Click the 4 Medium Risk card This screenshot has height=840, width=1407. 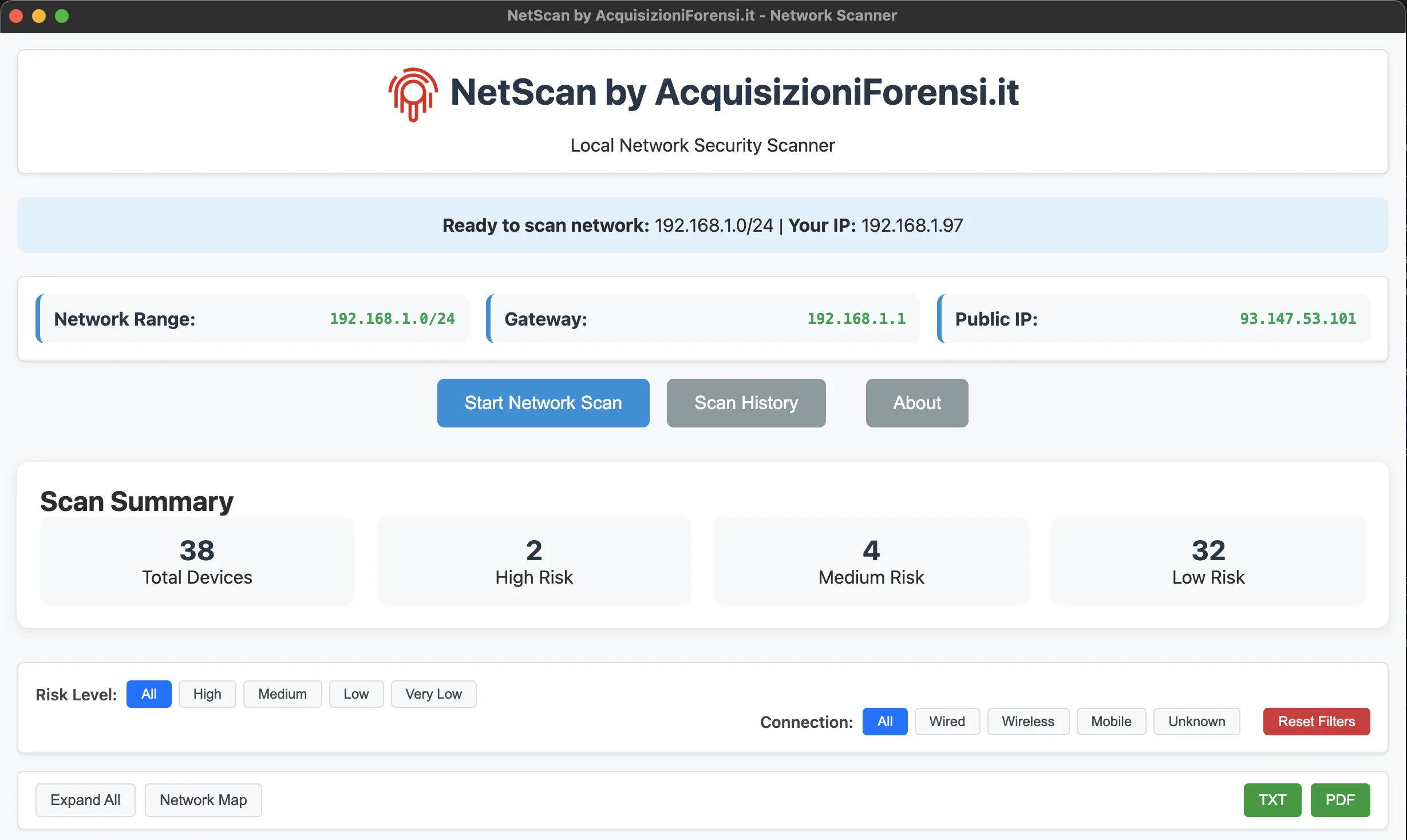[871, 561]
